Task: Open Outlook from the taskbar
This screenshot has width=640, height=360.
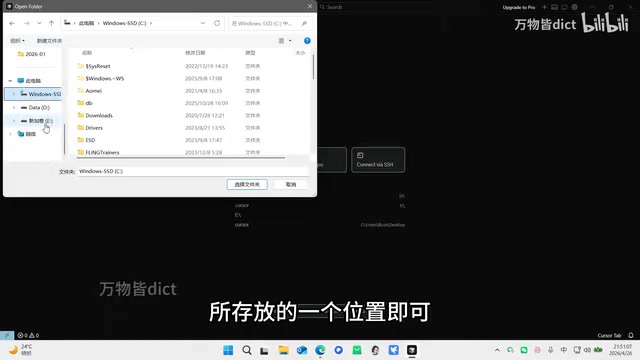Action: coord(302,350)
